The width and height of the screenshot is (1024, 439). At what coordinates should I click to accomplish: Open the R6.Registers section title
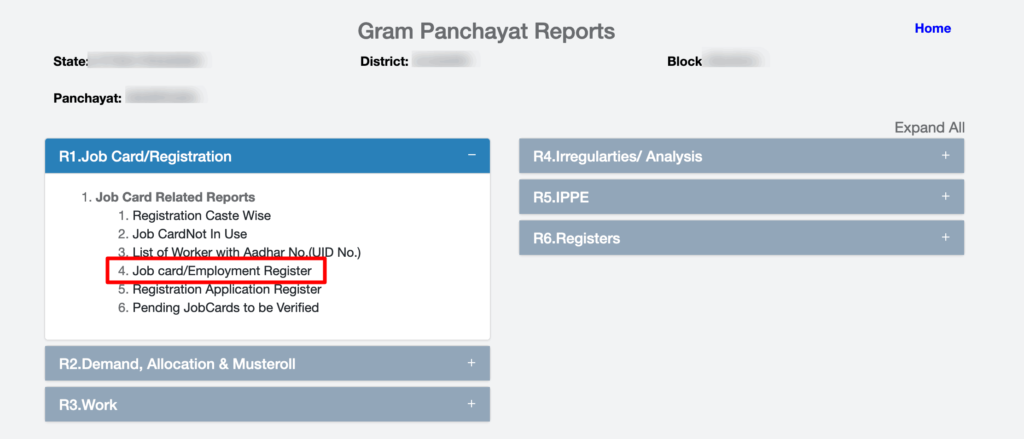(576, 239)
